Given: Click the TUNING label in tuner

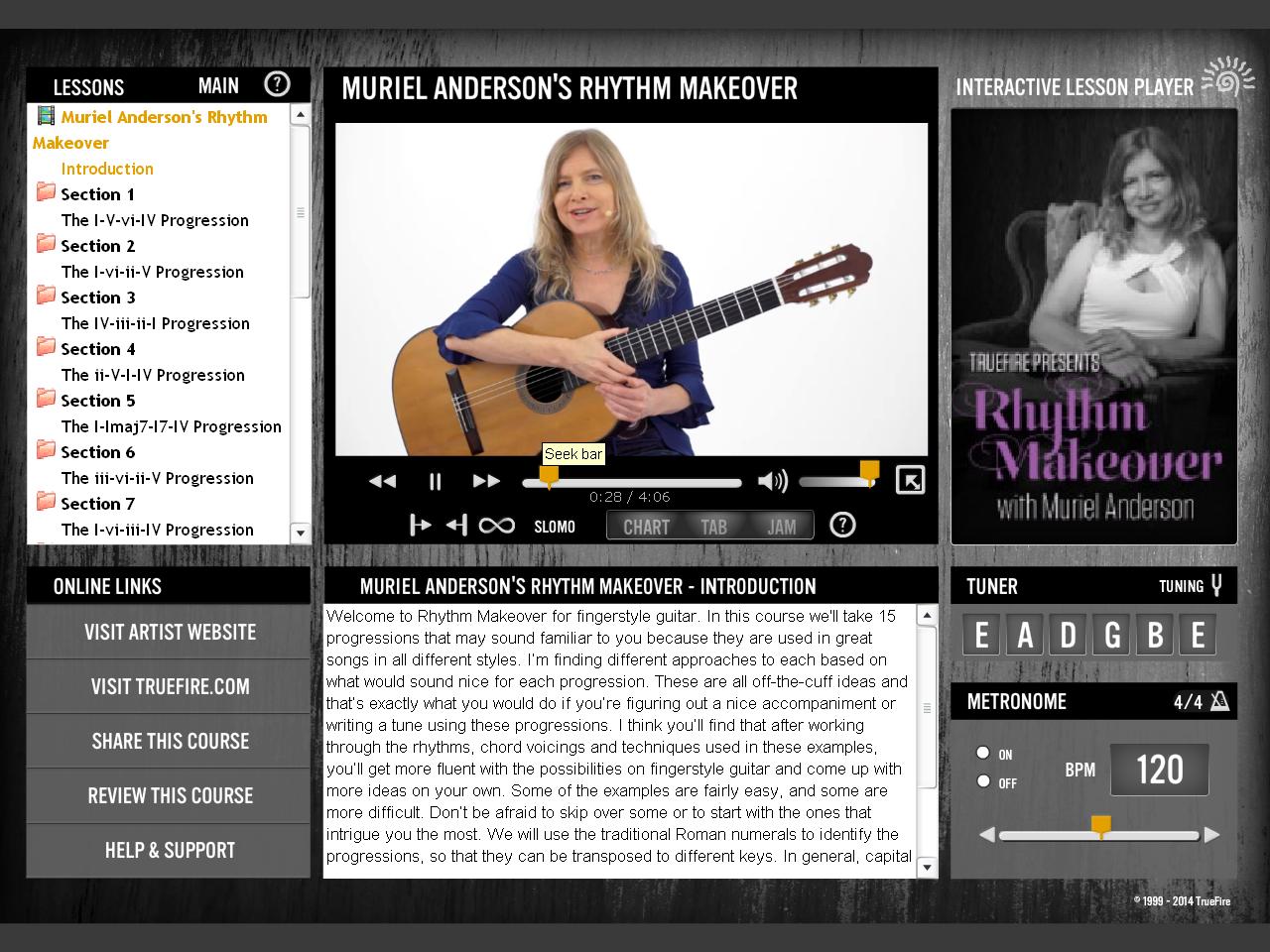Looking at the screenshot, I should pyautogui.click(x=1181, y=586).
